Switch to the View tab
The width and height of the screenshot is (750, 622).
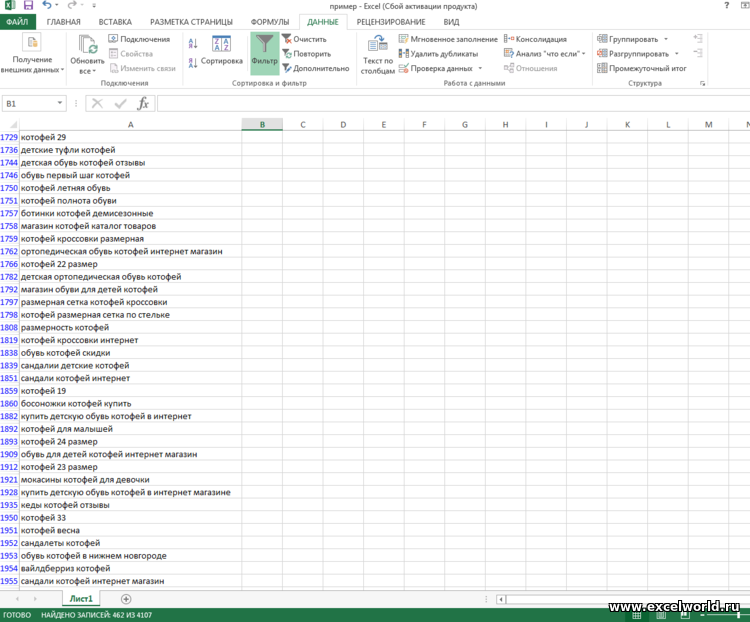[x=451, y=22]
